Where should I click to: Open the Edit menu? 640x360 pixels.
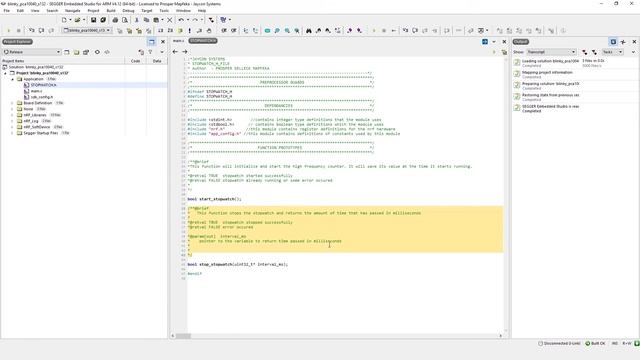(x=20, y=11)
